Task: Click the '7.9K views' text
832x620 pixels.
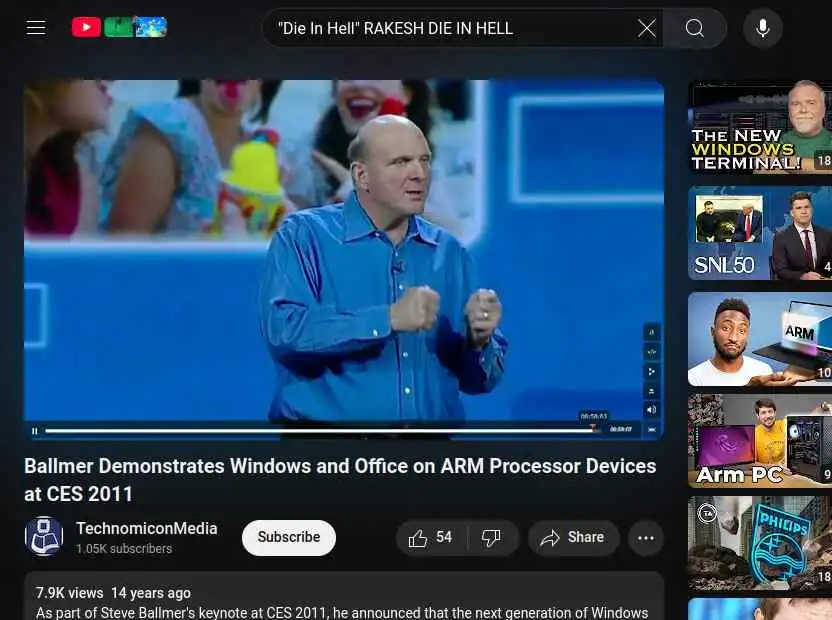Action: click(x=70, y=593)
